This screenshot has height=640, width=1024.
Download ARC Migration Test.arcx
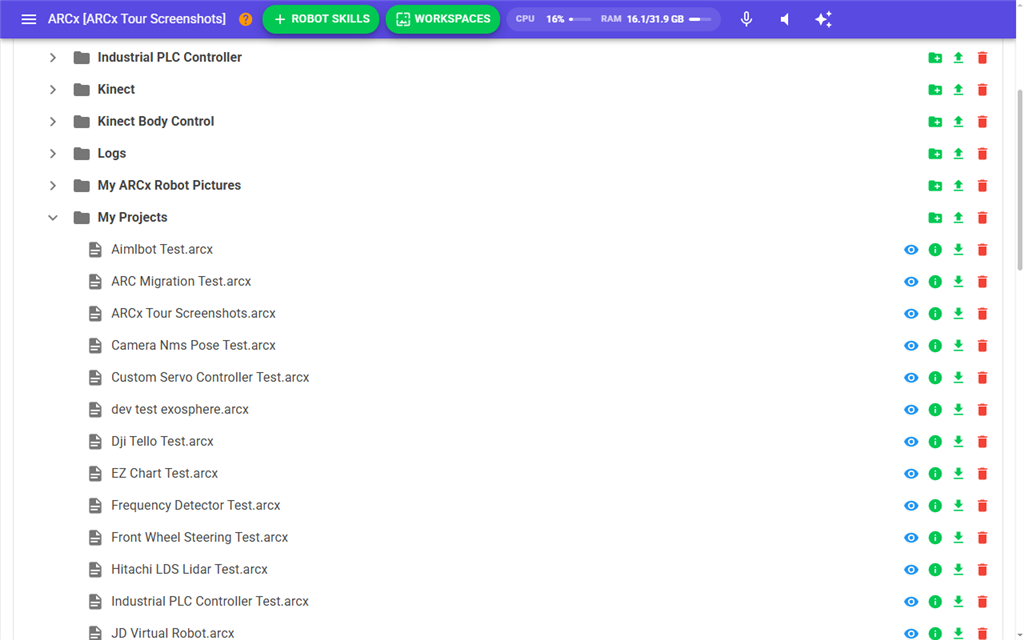(958, 281)
